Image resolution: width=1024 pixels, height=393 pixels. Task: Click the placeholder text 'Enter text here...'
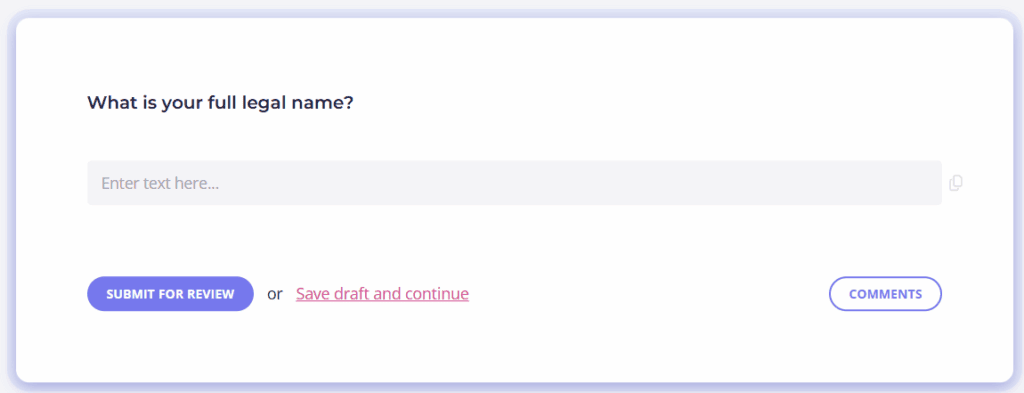pos(160,183)
